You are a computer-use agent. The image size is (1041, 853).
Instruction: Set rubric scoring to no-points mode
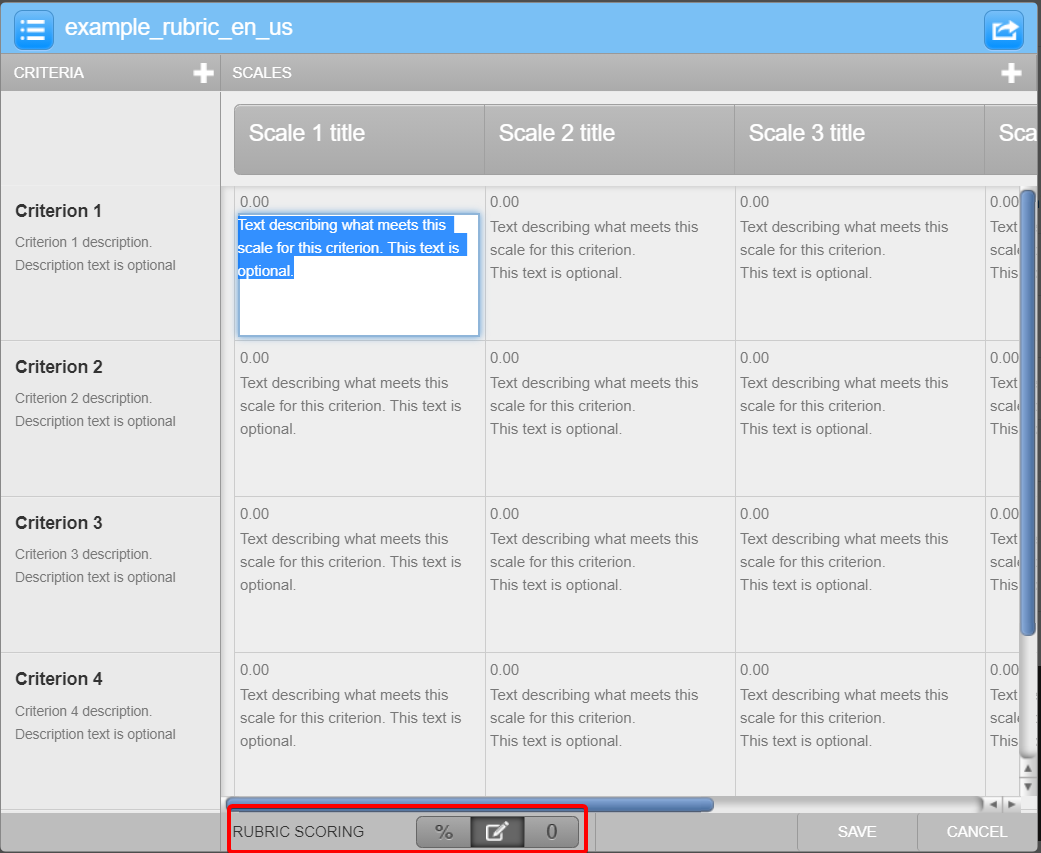tap(551, 832)
